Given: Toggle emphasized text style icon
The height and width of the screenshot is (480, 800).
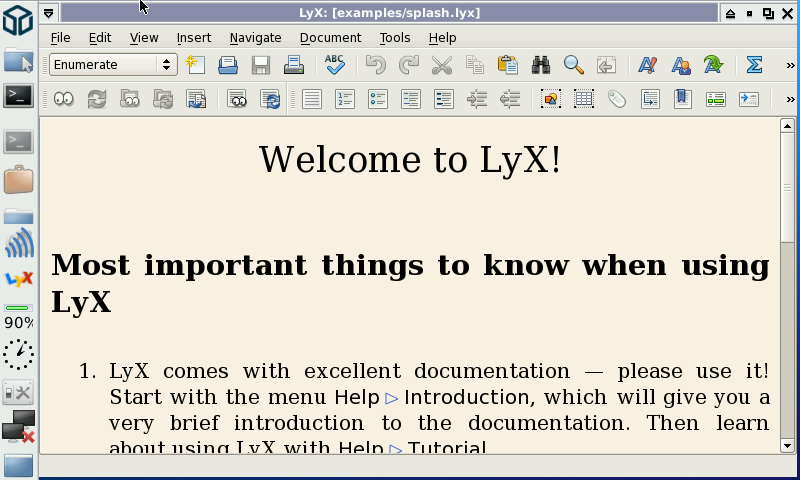Looking at the screenshot, I should pyautogui.click(x=647, y=65).
